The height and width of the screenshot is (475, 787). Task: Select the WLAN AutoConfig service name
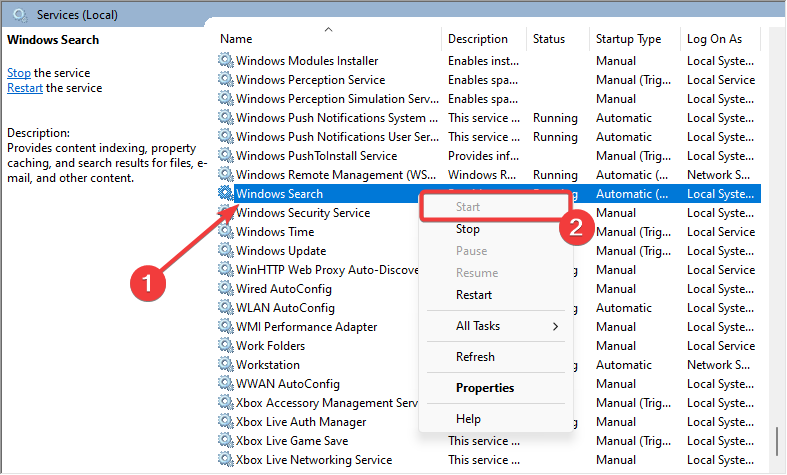tap(285, 308)
